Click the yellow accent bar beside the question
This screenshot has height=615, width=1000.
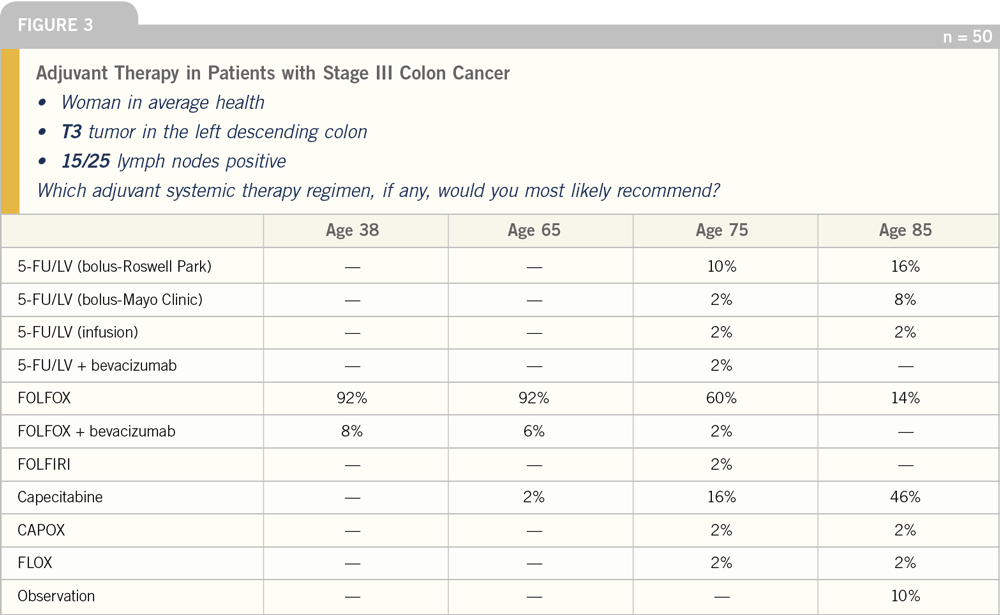pyautogui.click(x=11, y=131)
